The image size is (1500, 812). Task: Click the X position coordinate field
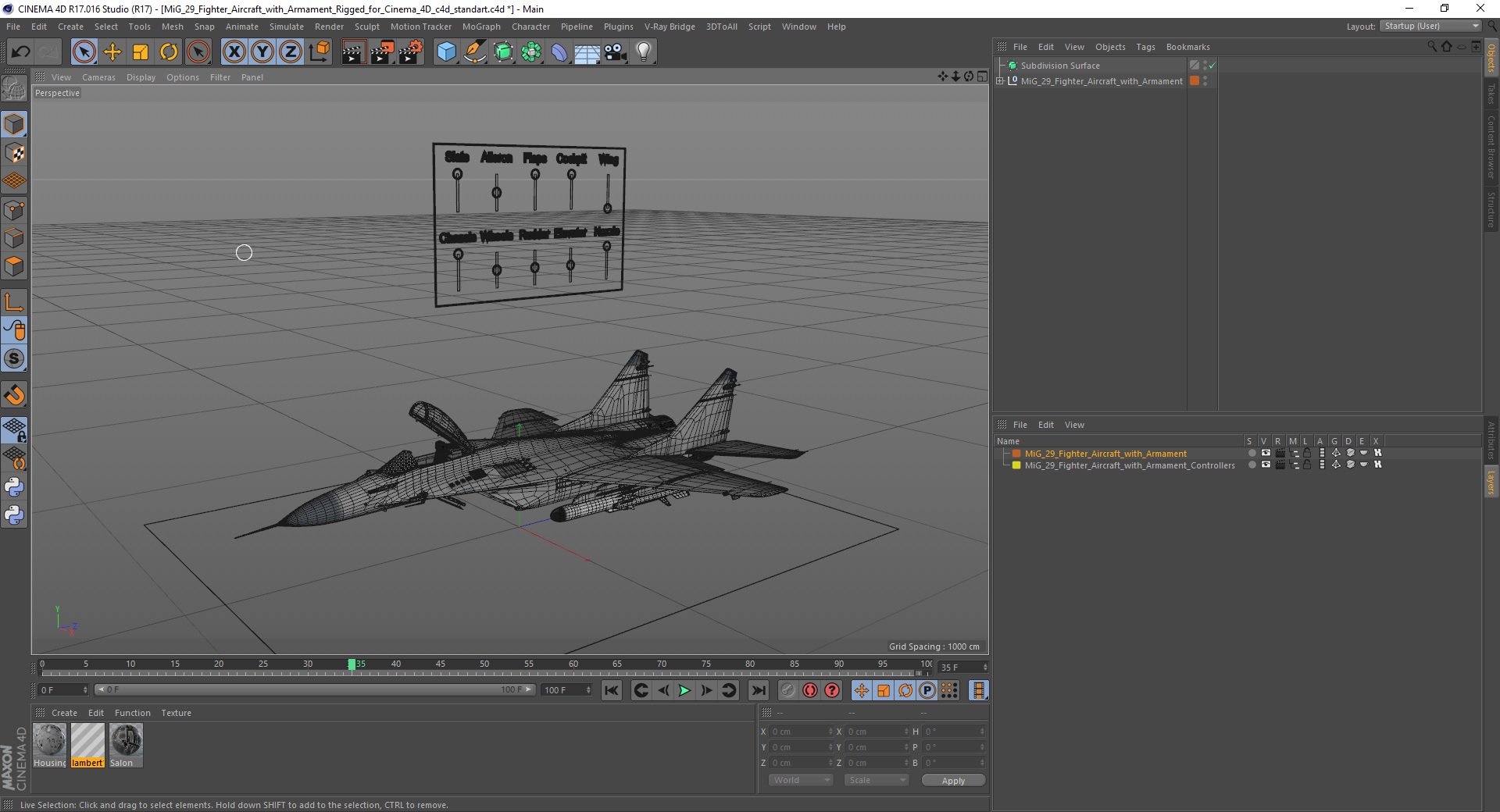802,732
